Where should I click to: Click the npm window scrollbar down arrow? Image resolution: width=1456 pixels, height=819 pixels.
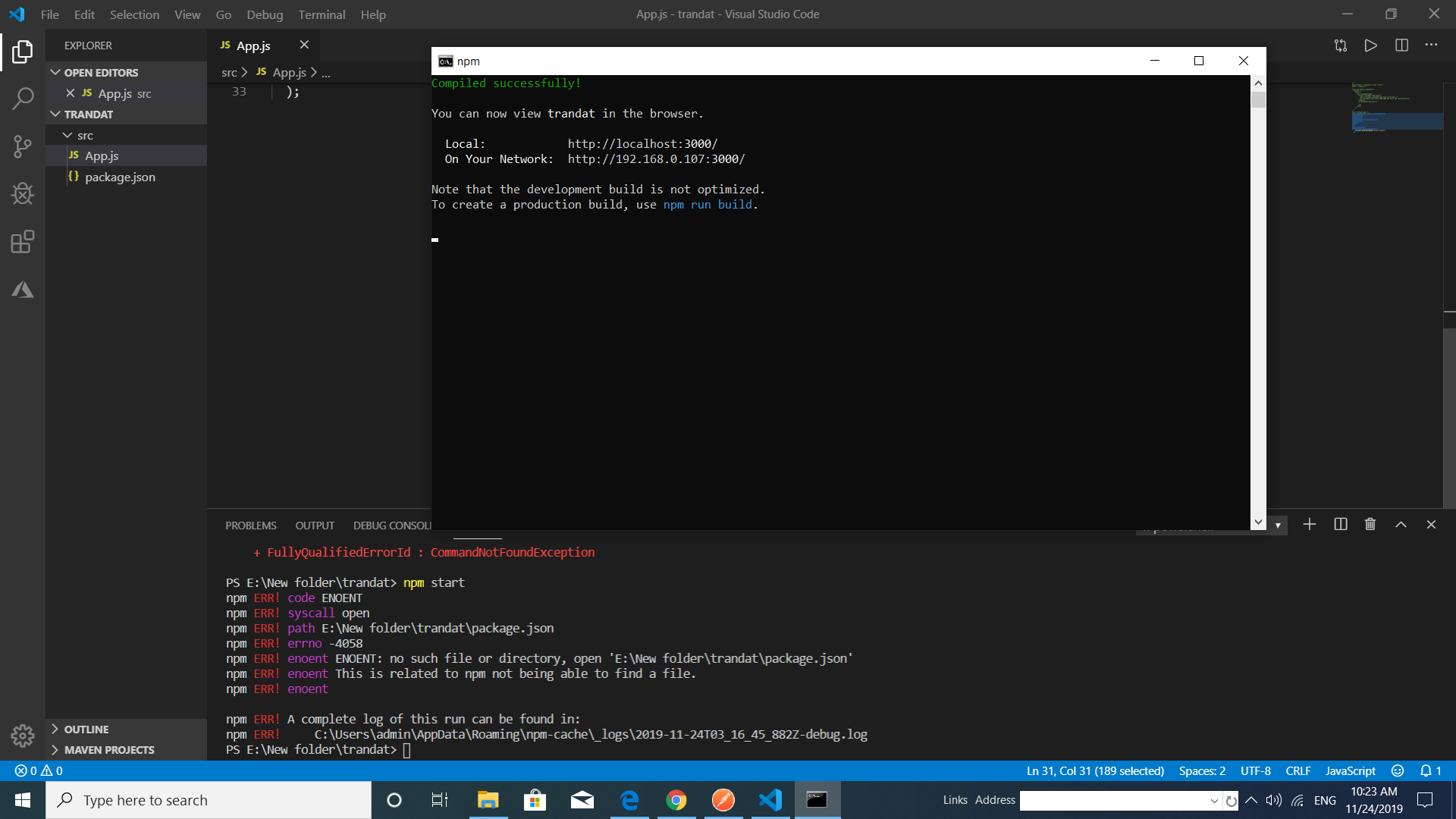1258,522
